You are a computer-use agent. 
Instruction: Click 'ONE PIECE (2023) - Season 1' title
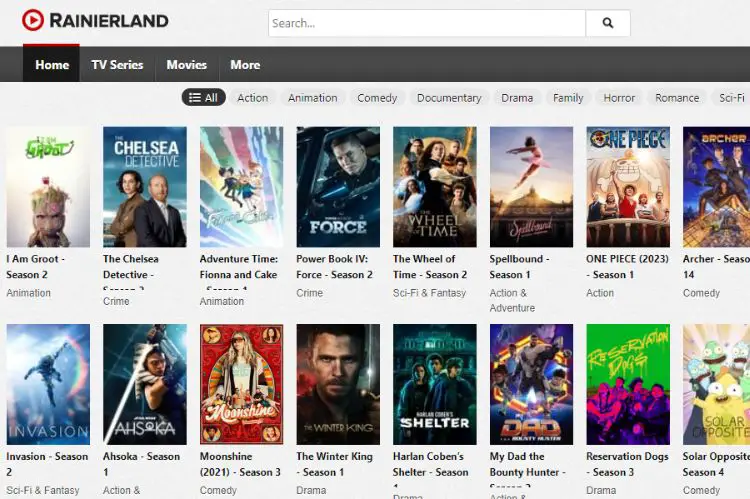627,266
